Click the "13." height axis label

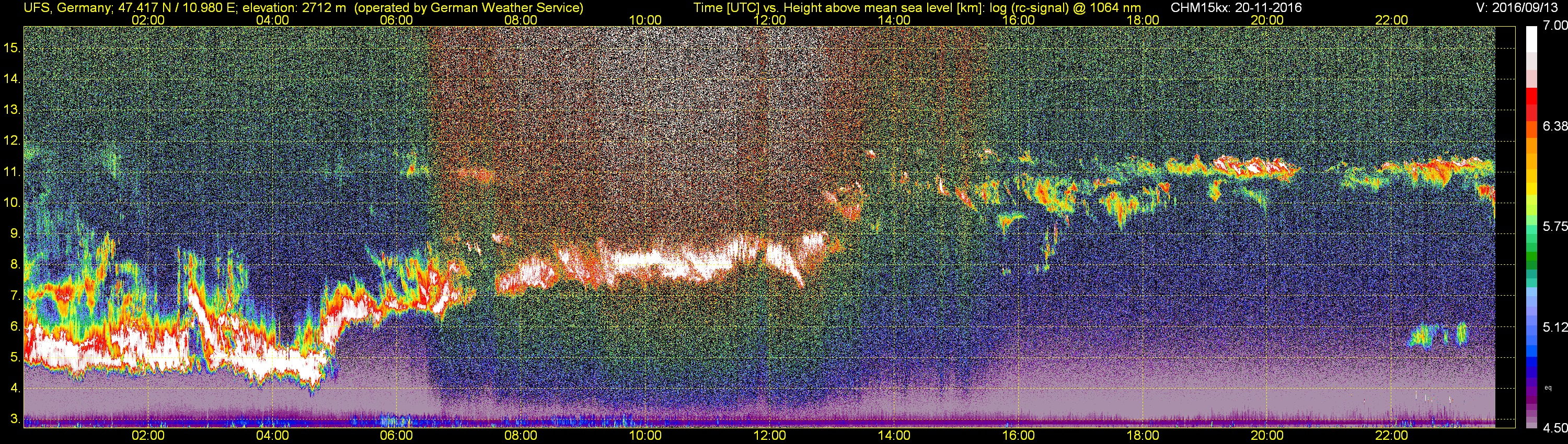(x=12, y=110)
